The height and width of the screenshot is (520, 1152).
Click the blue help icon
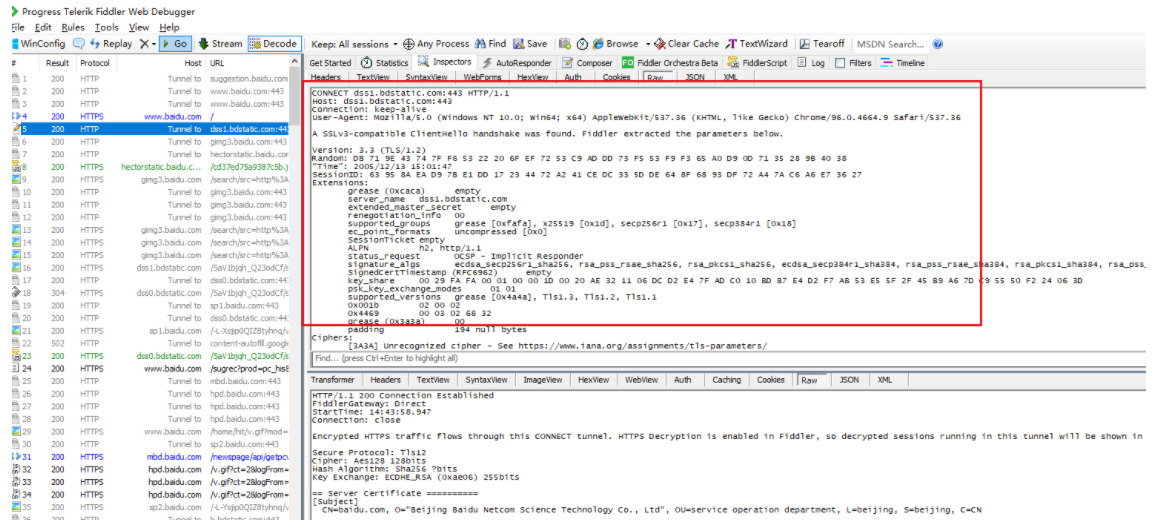[x=937, y=44]
